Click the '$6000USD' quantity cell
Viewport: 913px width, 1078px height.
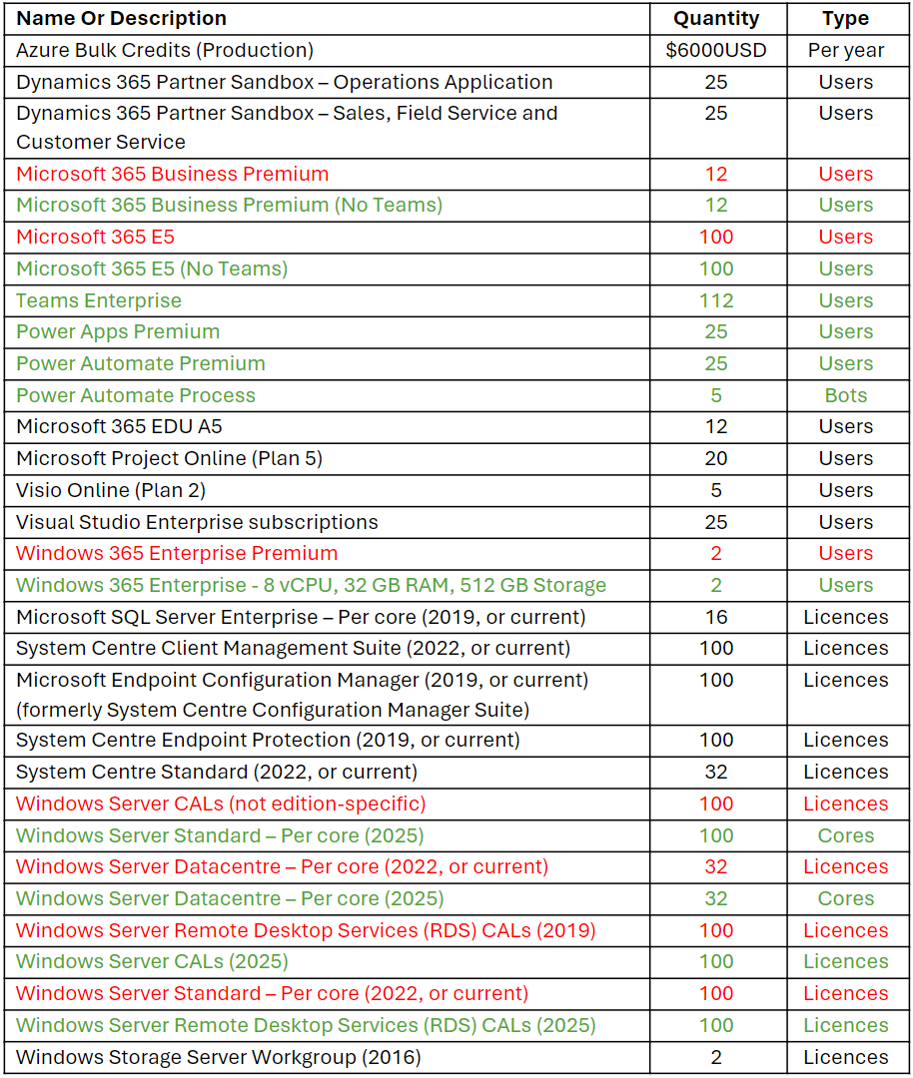[x=716, y=50]
